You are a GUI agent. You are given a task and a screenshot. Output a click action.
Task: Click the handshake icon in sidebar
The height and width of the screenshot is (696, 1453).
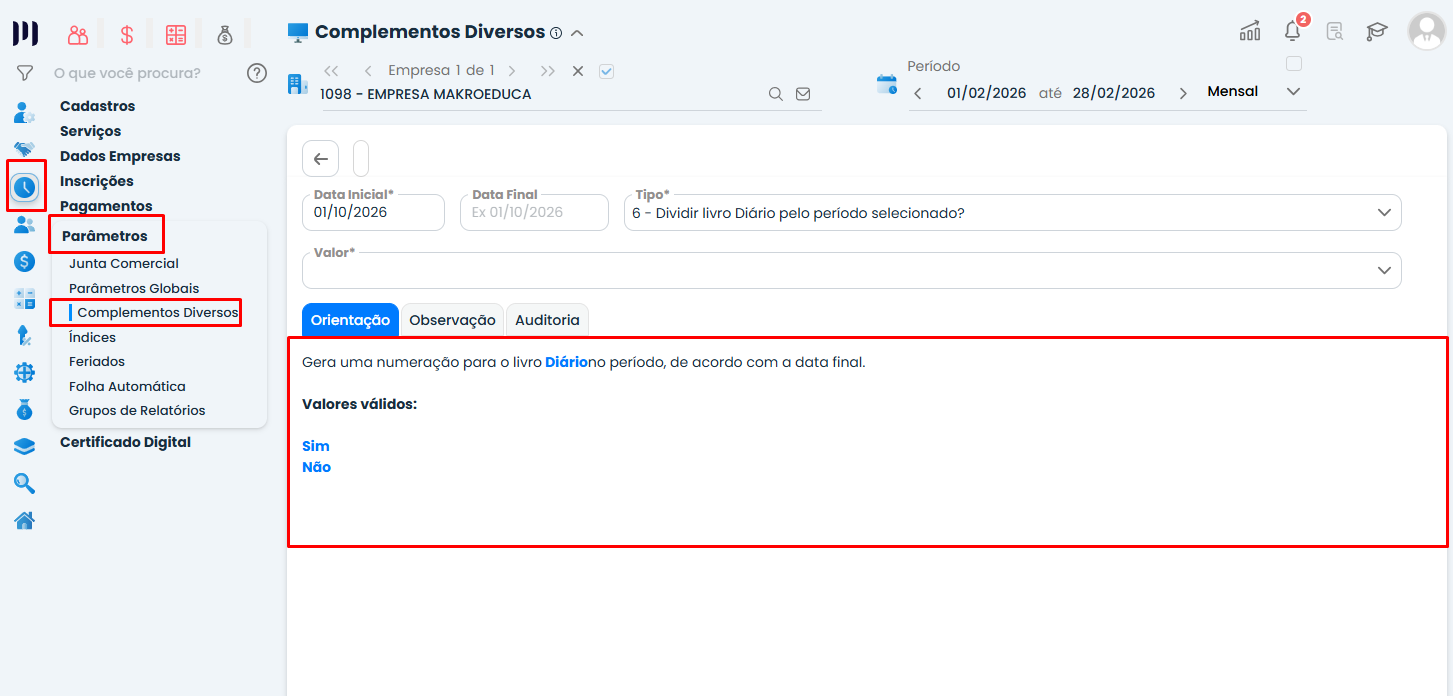pos(25,149)
